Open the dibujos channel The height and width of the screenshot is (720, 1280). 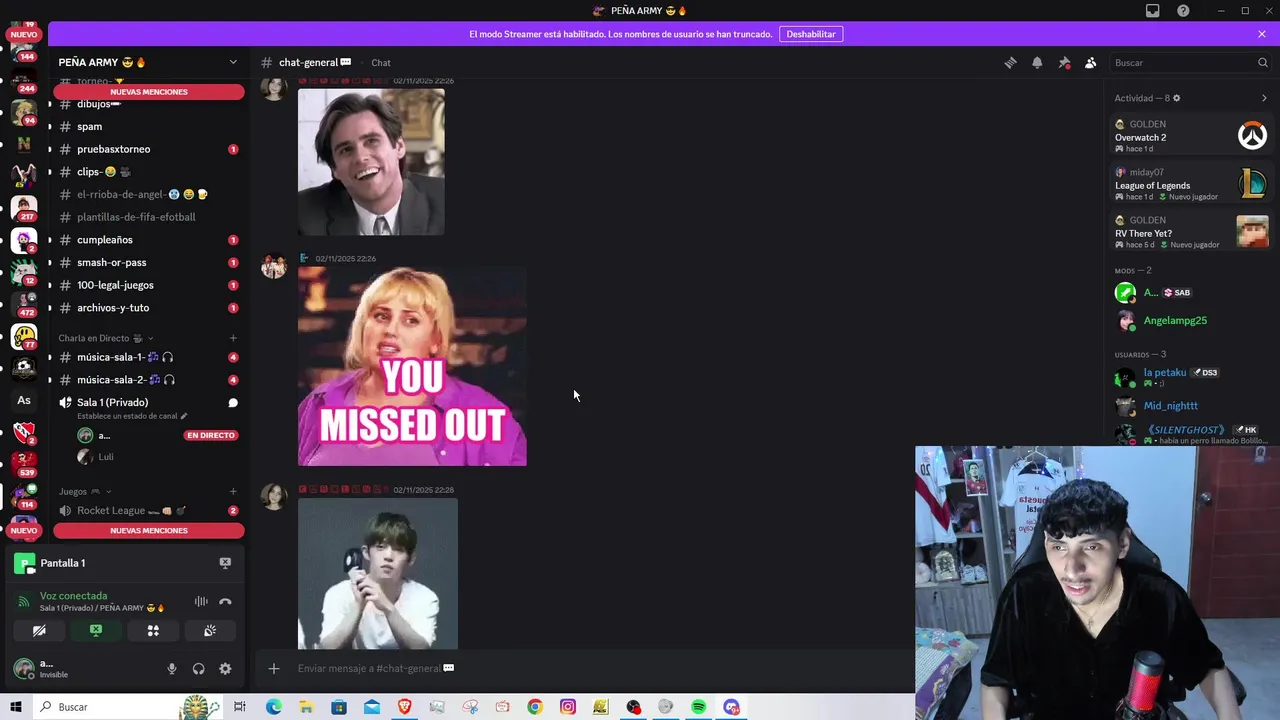(x=147, y=104)
